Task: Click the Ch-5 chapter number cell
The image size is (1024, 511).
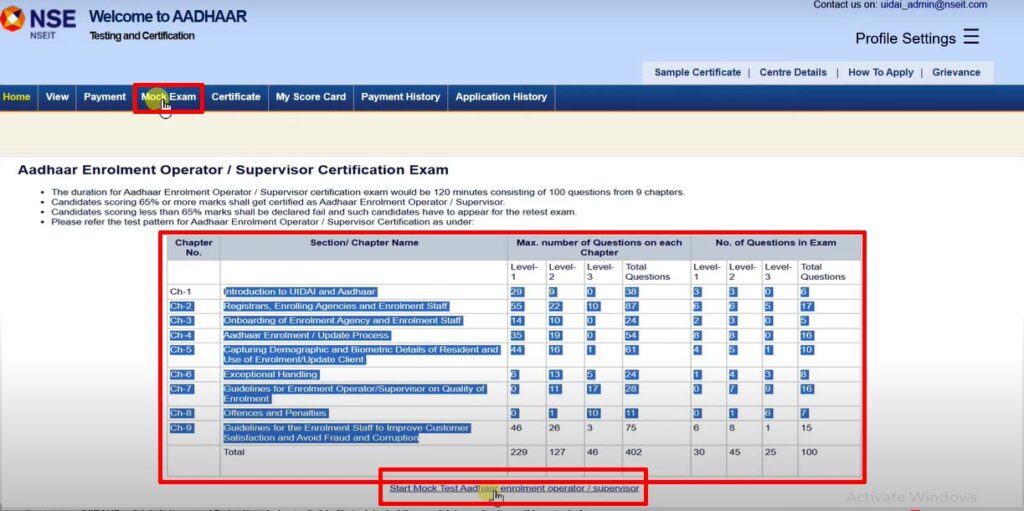Action: [193, 355]
